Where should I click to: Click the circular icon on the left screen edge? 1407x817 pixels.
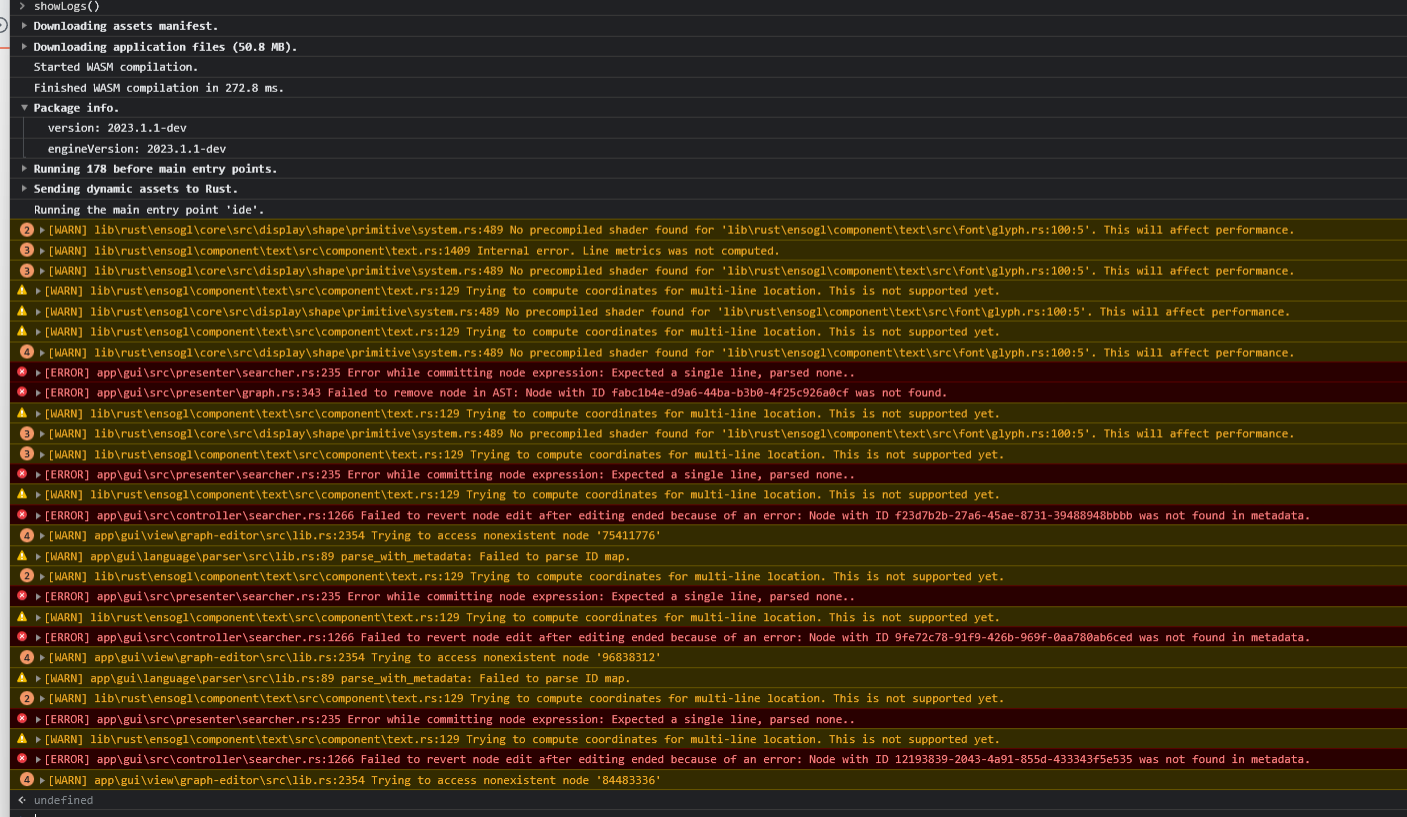point(4,26)
